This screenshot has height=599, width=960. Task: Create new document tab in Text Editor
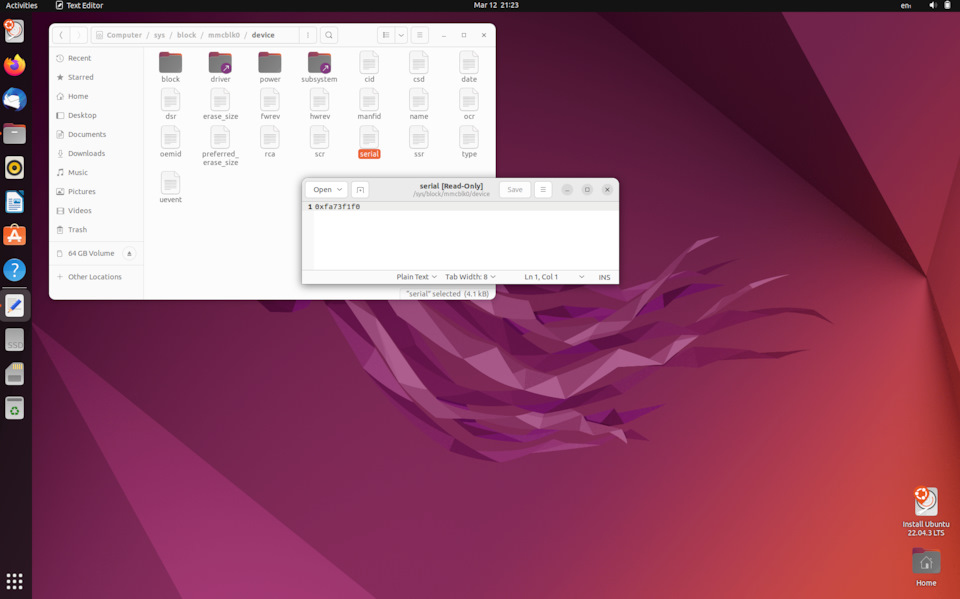360,190
